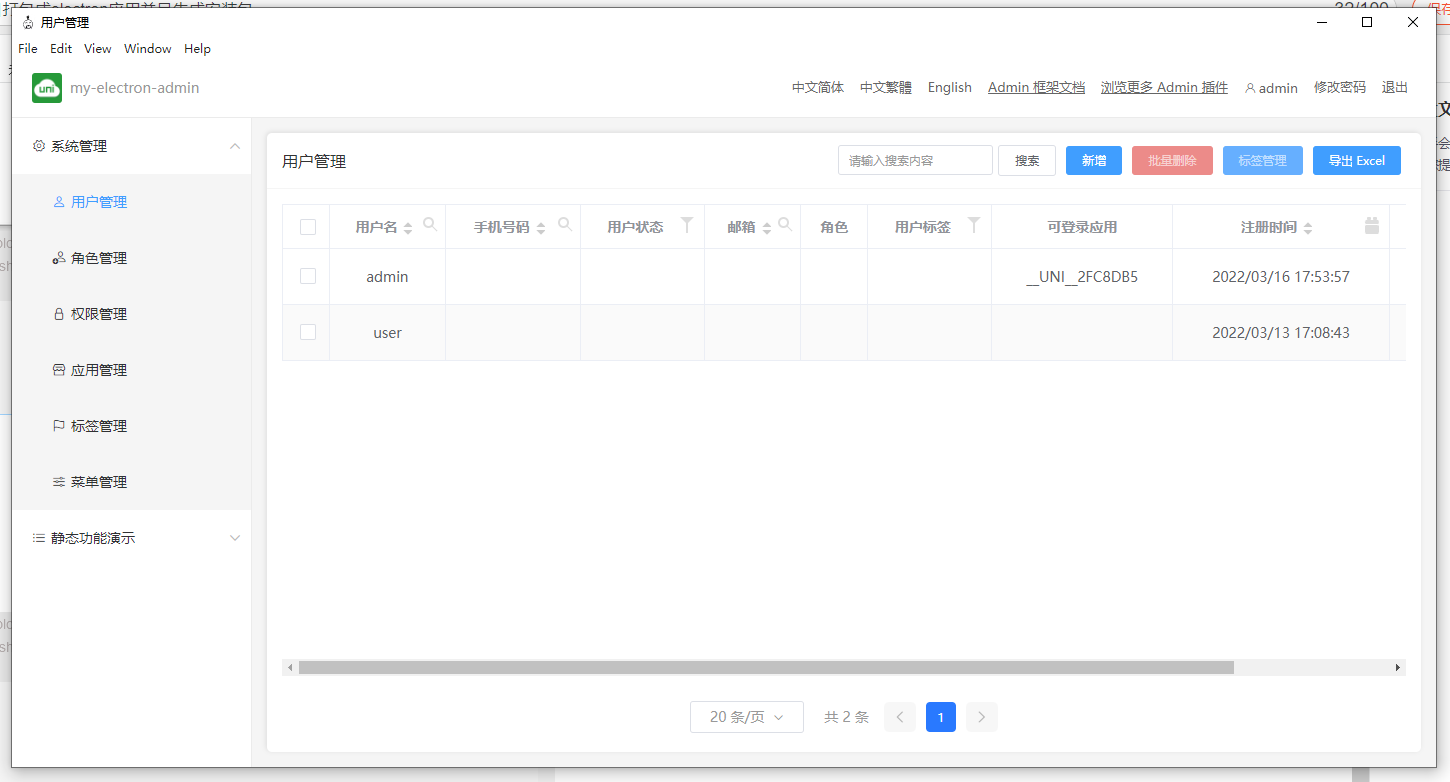The width and height of the screenshot is (1450, 782).
Task: Click the 导出 Excel button
Action: [1356, 160]
